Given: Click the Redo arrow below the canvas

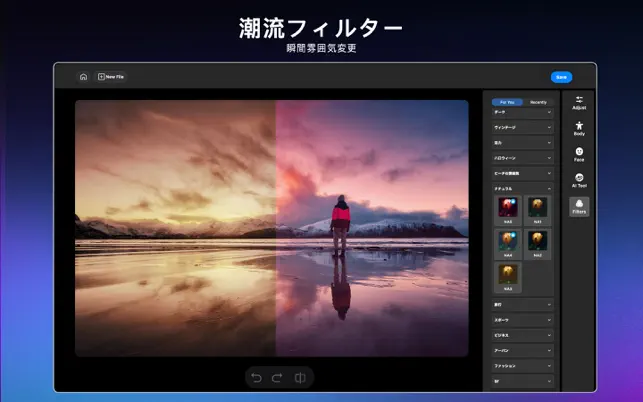Looking at the screenshot, I should 278,377.
